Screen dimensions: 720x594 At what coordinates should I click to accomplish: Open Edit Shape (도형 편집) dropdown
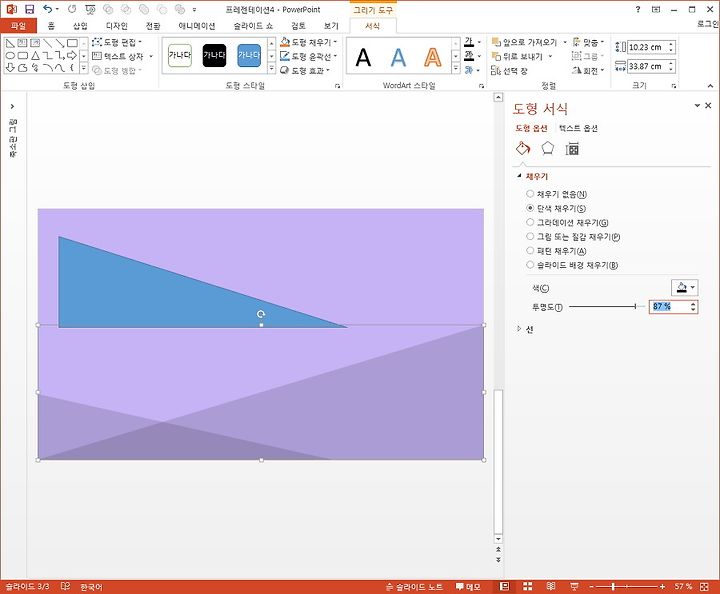tap(117, 42)
